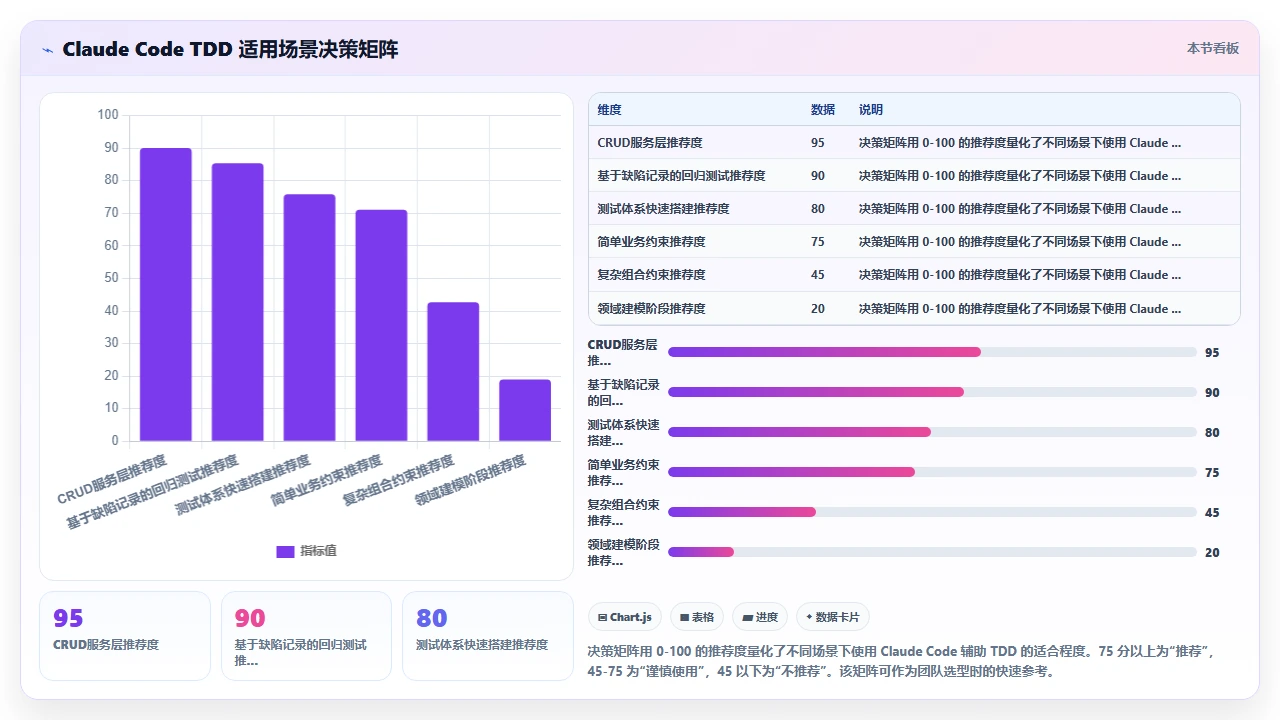Click the 测试体系快速搭建 progress bar

(x=932, y=432)
